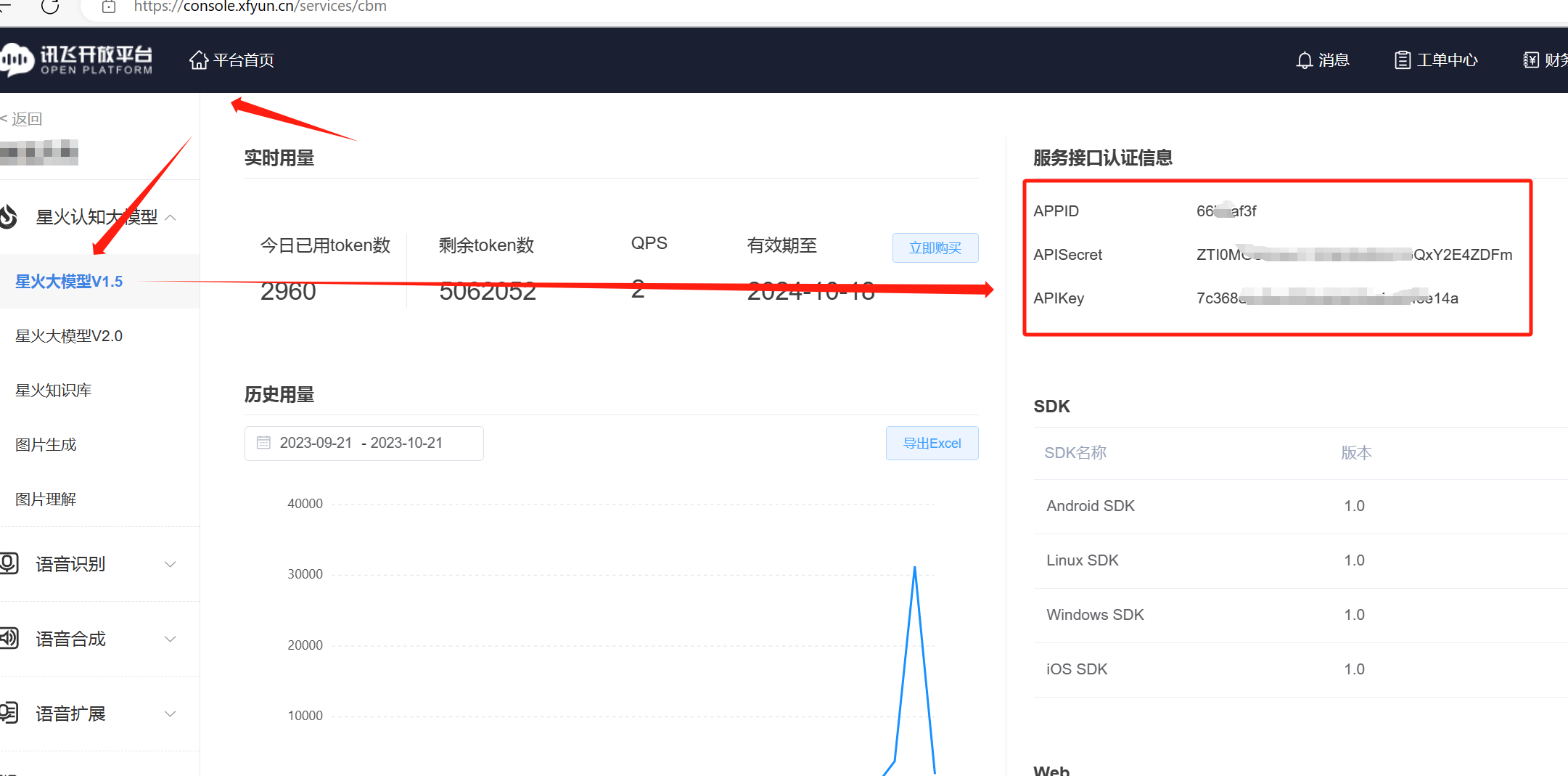The image size is (1568, 776).
Task: Click the iOS SDK version 1.0
Action: pos(1354,669)
